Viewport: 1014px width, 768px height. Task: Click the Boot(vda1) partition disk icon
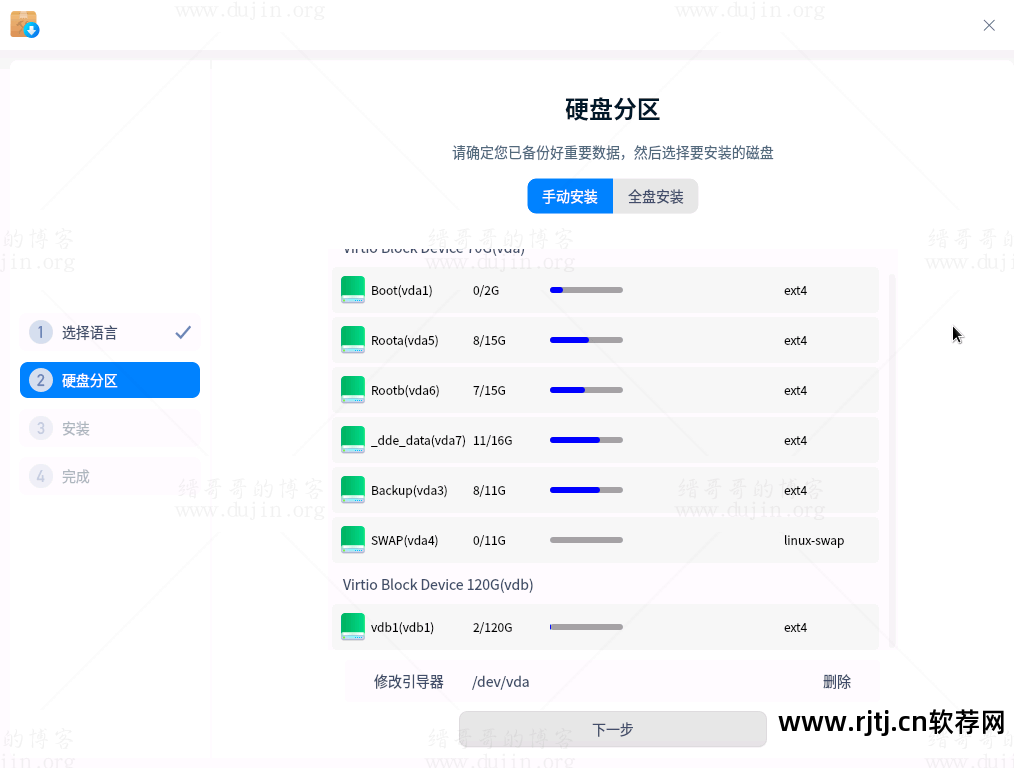pos(353,290)
